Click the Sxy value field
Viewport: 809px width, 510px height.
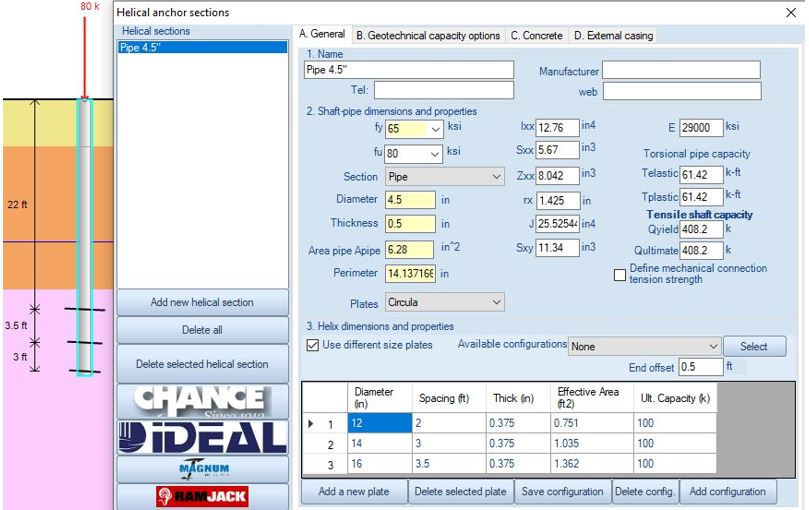[557, 248]
